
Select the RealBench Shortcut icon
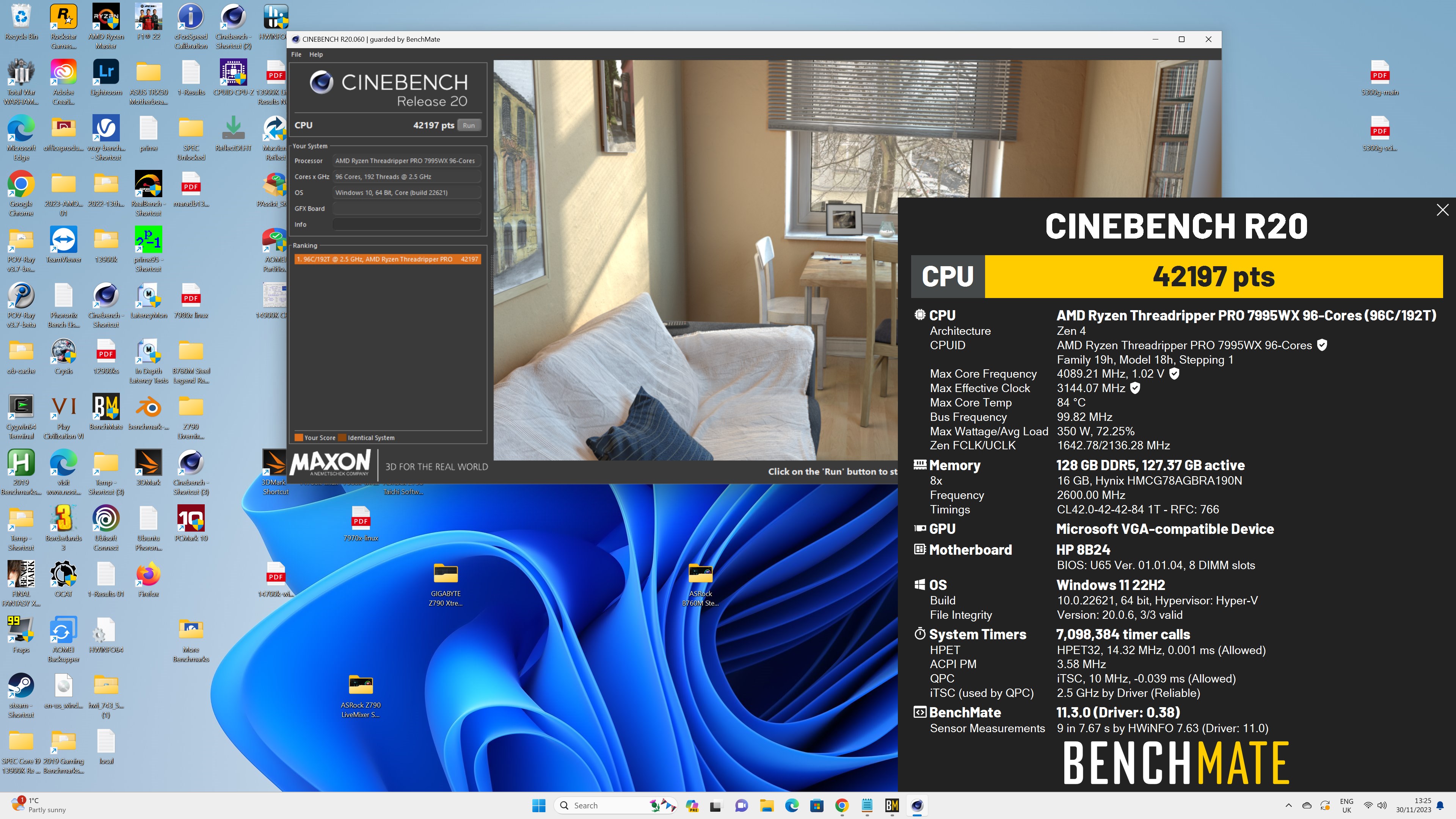click(x=149, y=193)
